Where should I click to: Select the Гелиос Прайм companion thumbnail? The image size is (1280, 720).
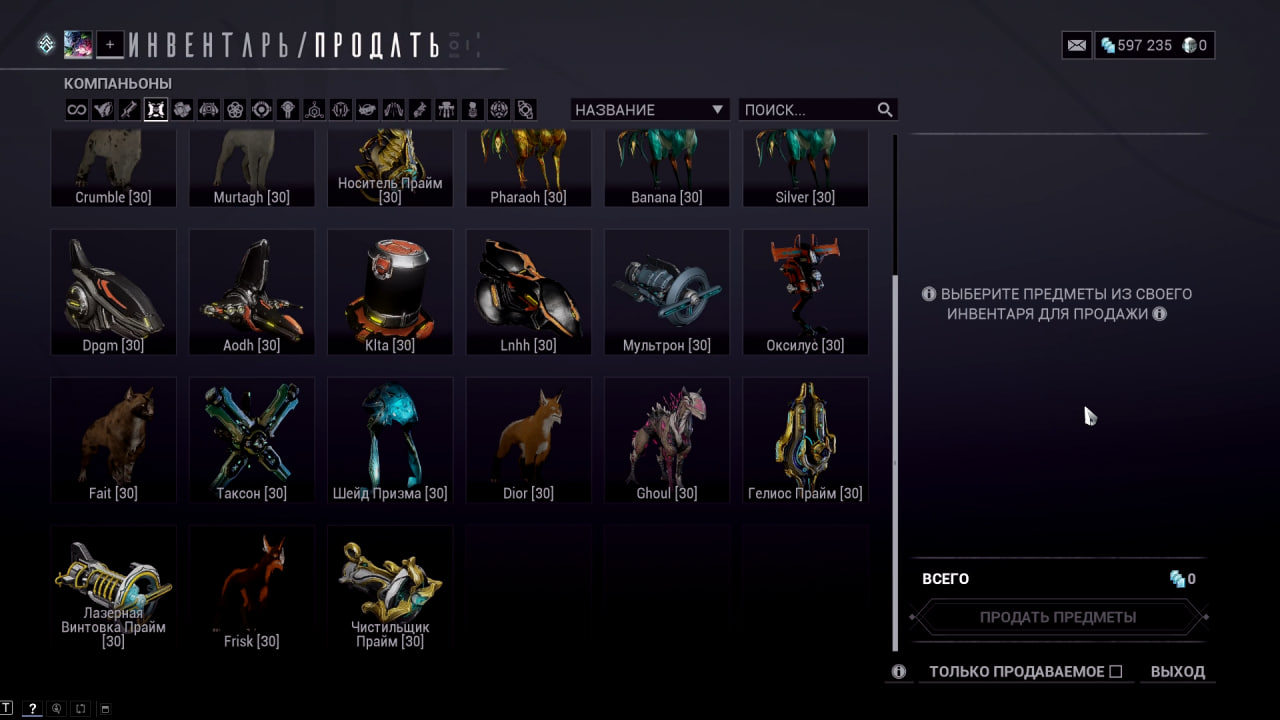[806, 440]
